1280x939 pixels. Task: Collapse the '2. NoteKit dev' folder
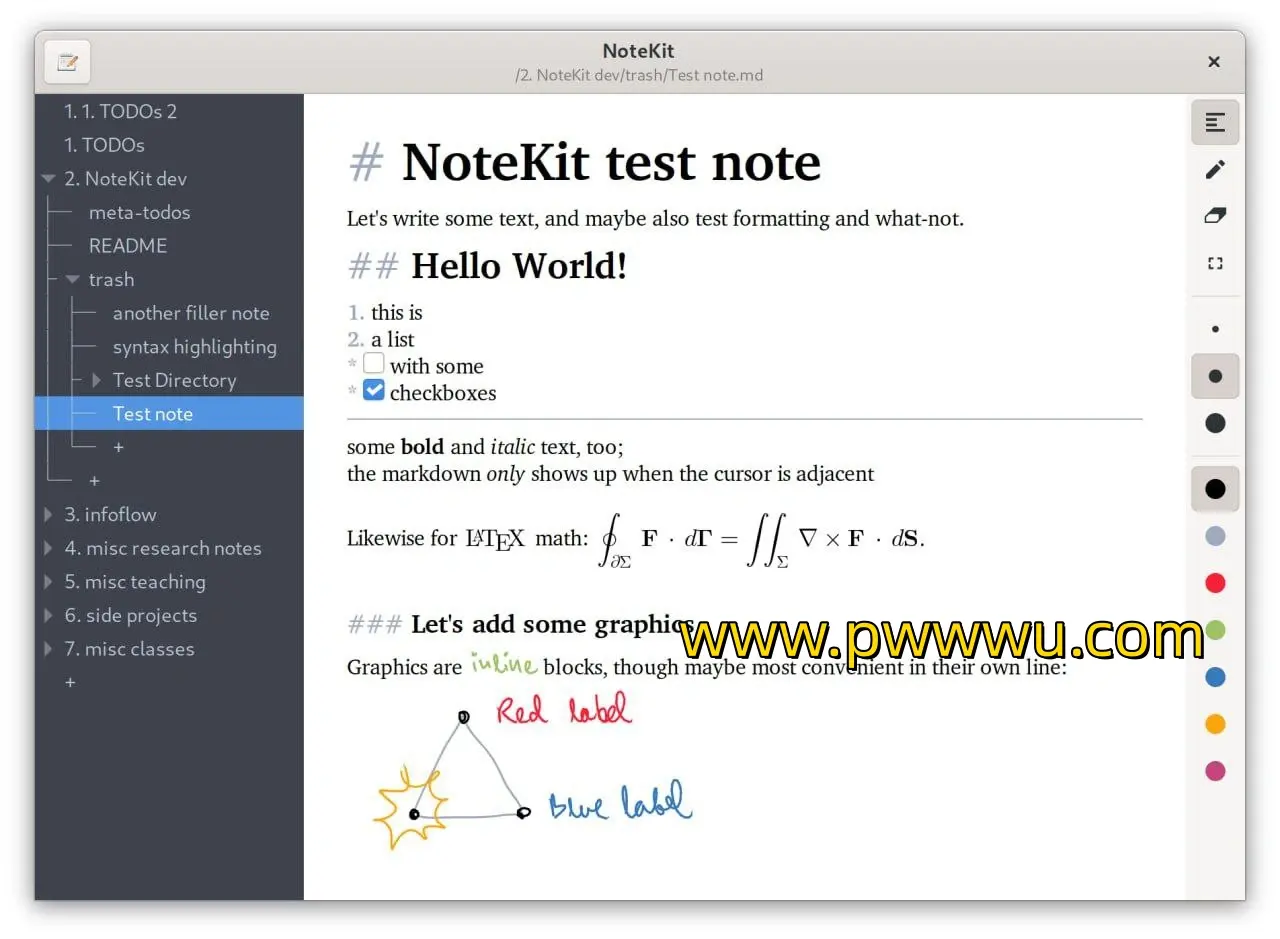(x=48, y=179)
